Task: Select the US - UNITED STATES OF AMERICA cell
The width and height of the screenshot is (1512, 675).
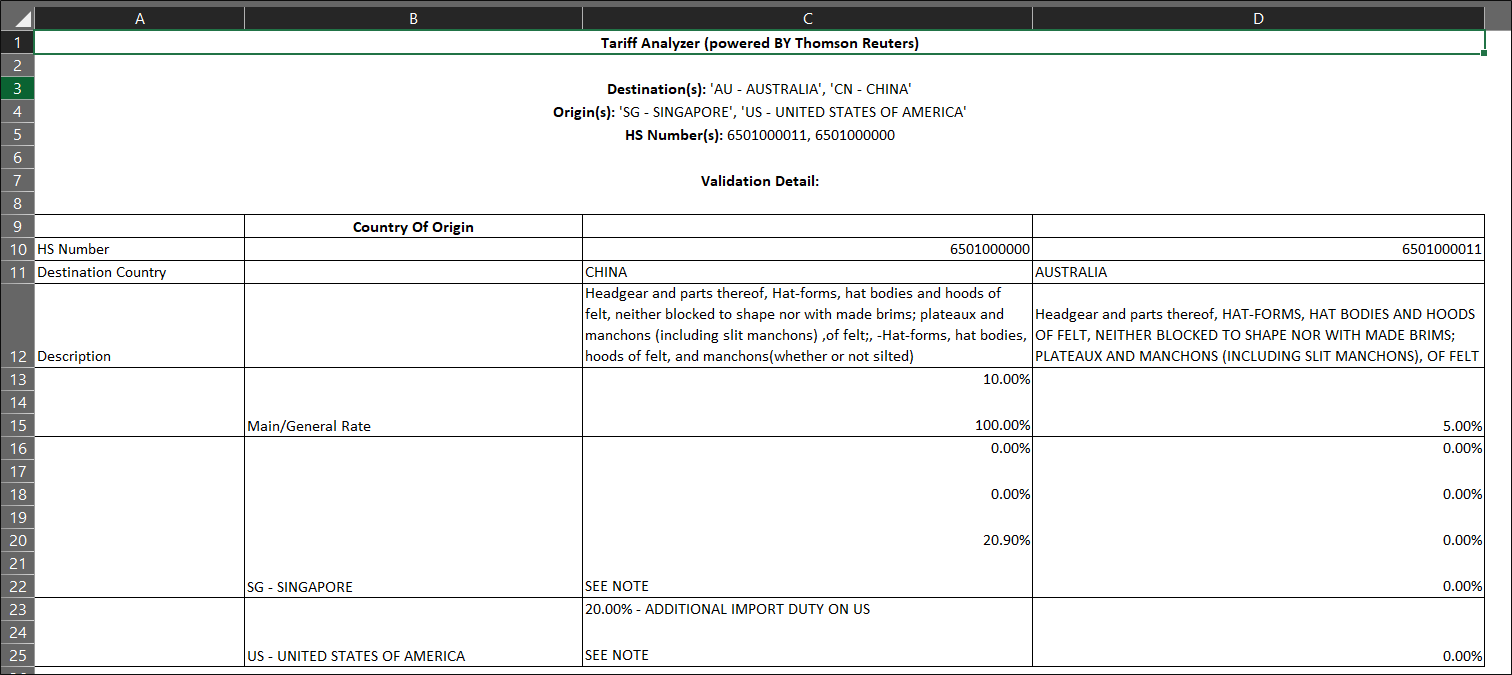Action: 413,656
